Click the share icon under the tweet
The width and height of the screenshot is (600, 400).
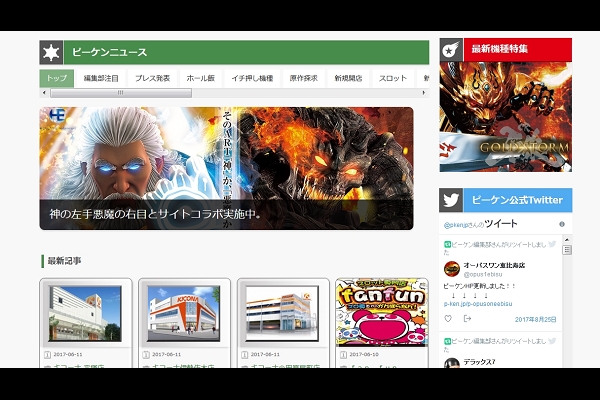467,319
